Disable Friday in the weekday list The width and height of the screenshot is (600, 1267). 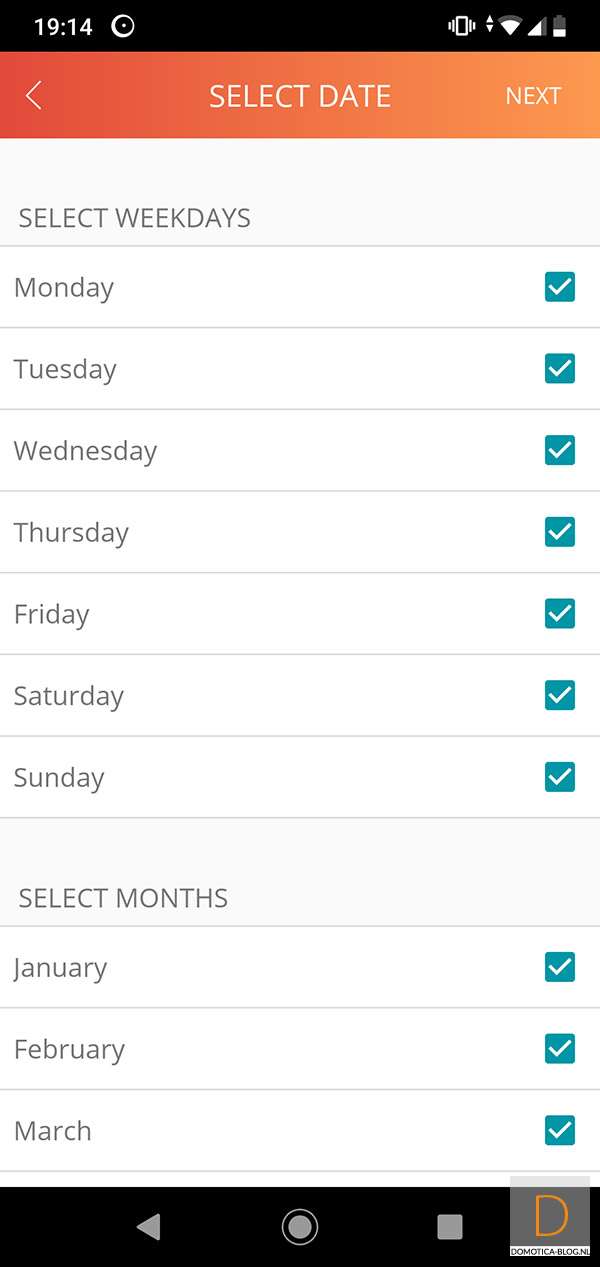point(559,614)
